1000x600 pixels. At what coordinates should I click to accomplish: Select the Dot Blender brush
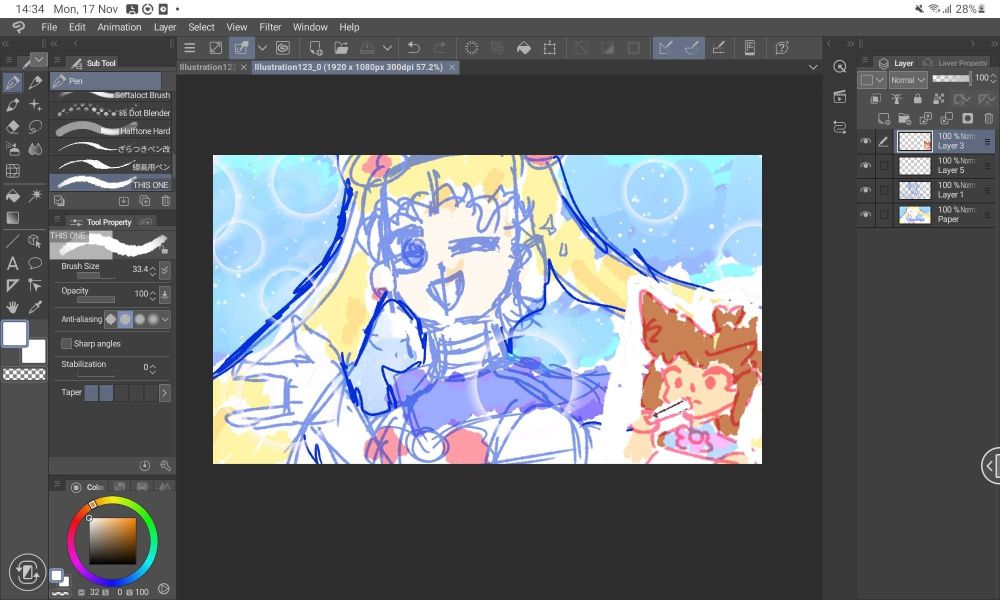[111, 112]
